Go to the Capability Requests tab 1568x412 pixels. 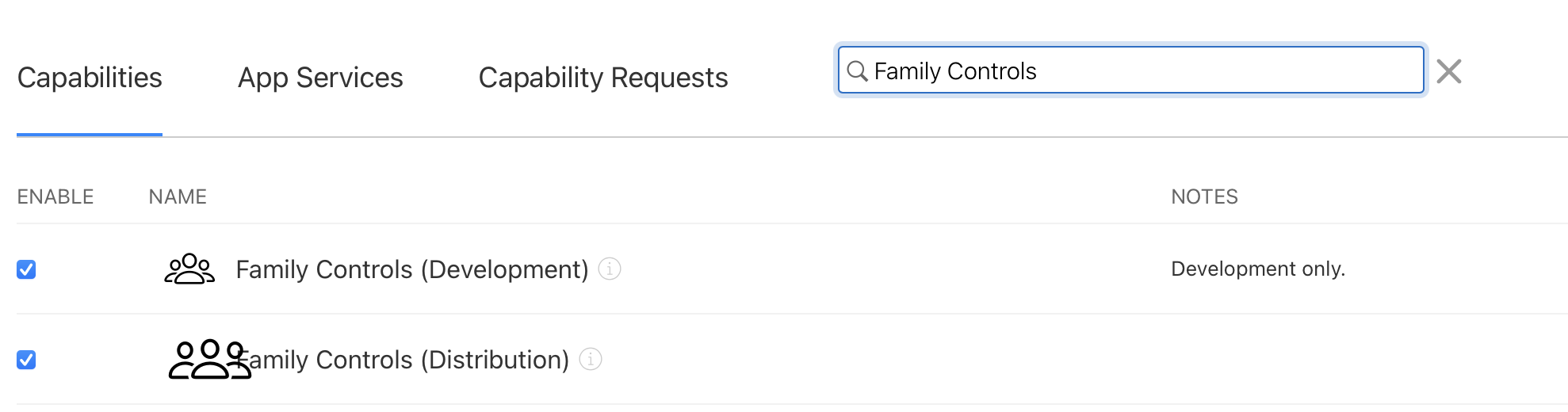603,78
